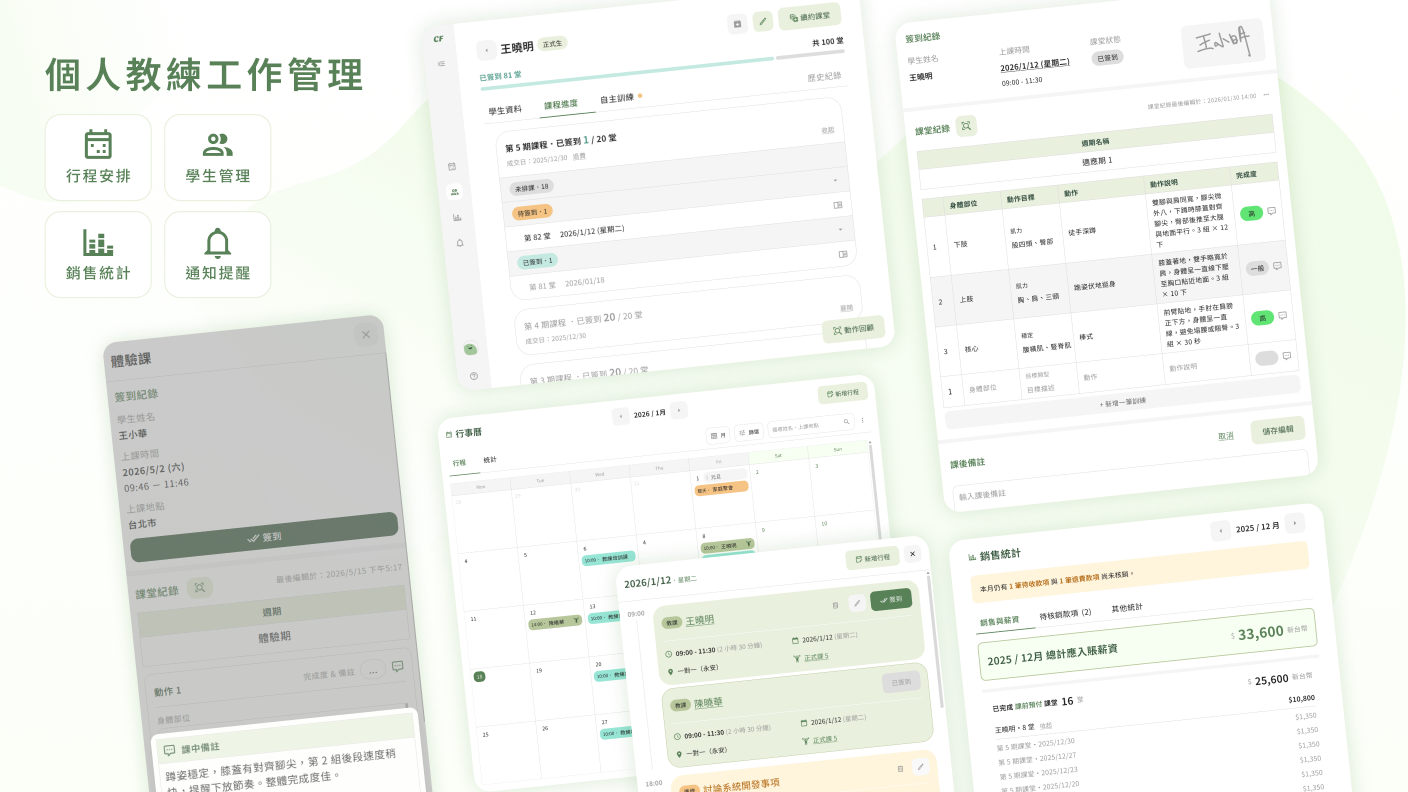The height and width of the screenshot is (792, 1408).
Task: Open students icon in student sidebar
Action: [x=454, y=191]
